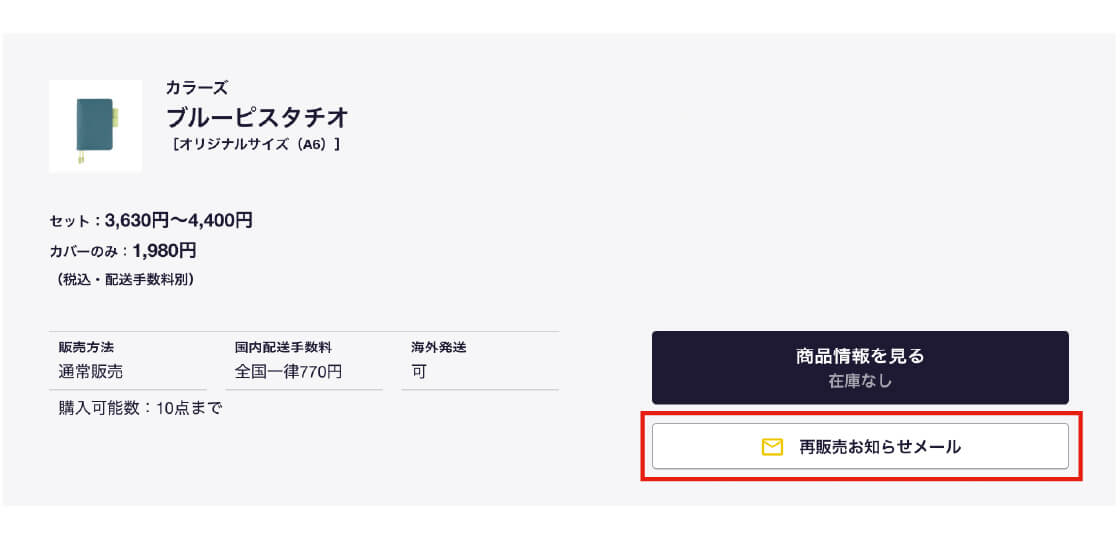
Task: Click the 全国一律770円 shipping fee
Action: tap(288, 372)
